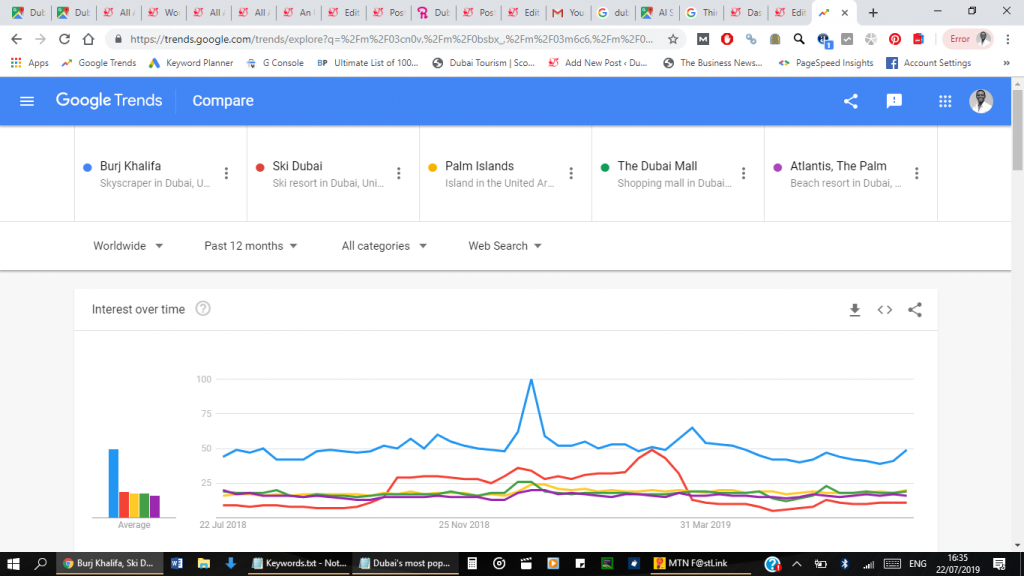Open more options for Burj Khalifa term
This screenshot has height=576, width=1024.
pyautogui.click(x=227, y=173)
